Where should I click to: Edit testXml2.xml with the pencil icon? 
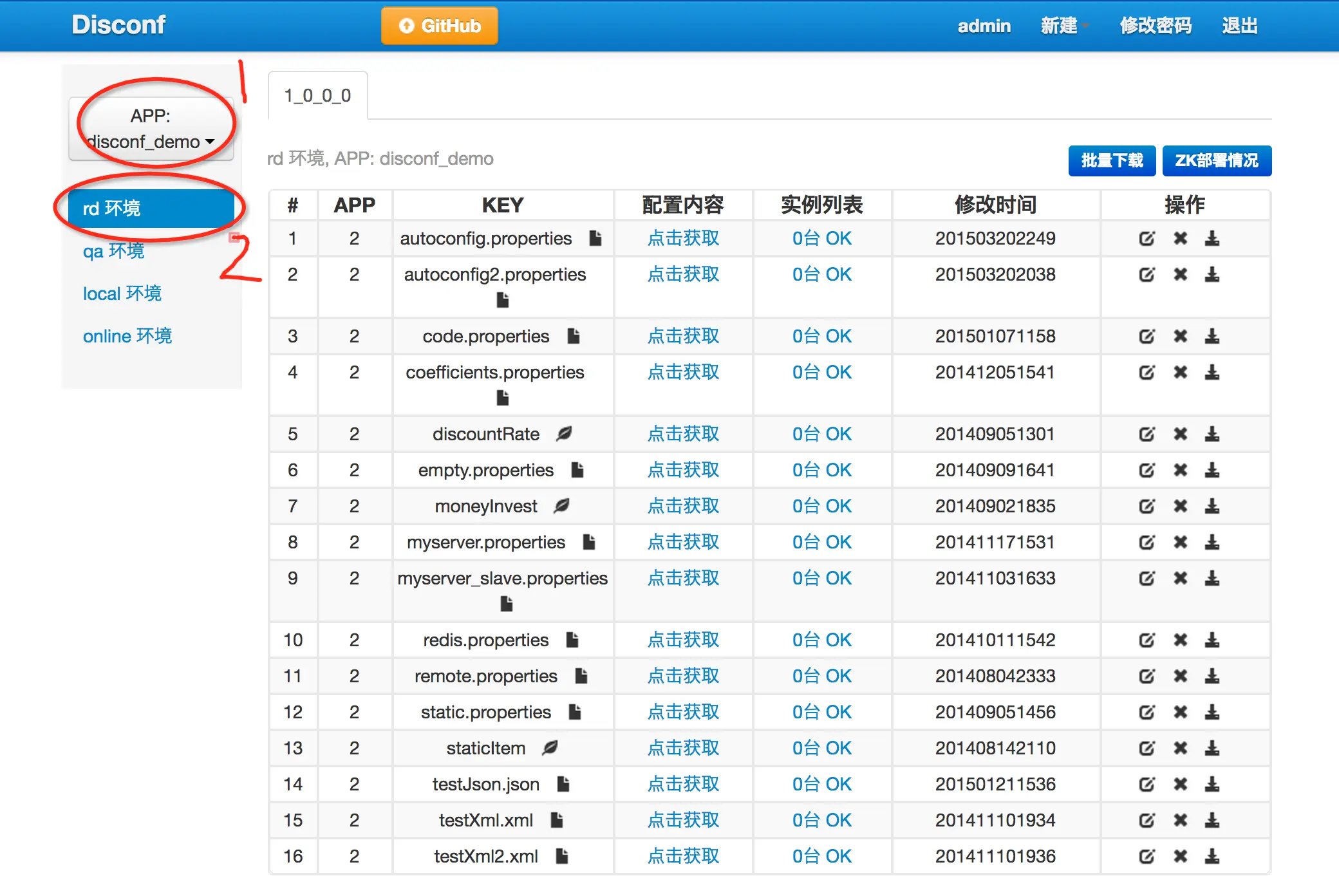1147,857
